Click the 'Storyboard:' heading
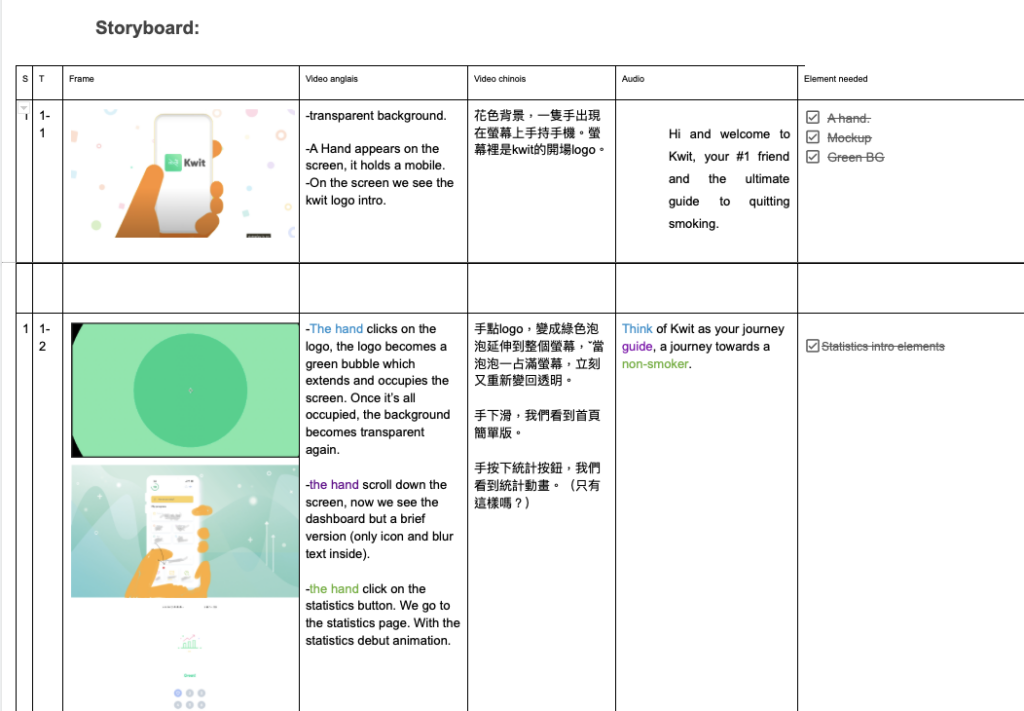Viewport: 1024px width, 711px height. [x=147, y=28]
